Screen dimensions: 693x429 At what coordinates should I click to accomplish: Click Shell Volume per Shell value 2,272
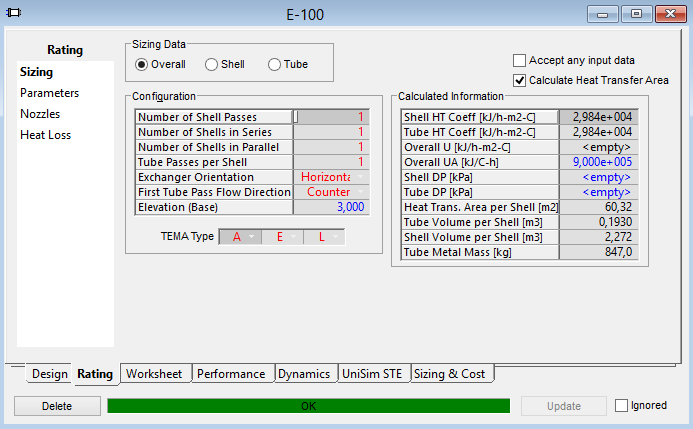[x=598, y=237]
